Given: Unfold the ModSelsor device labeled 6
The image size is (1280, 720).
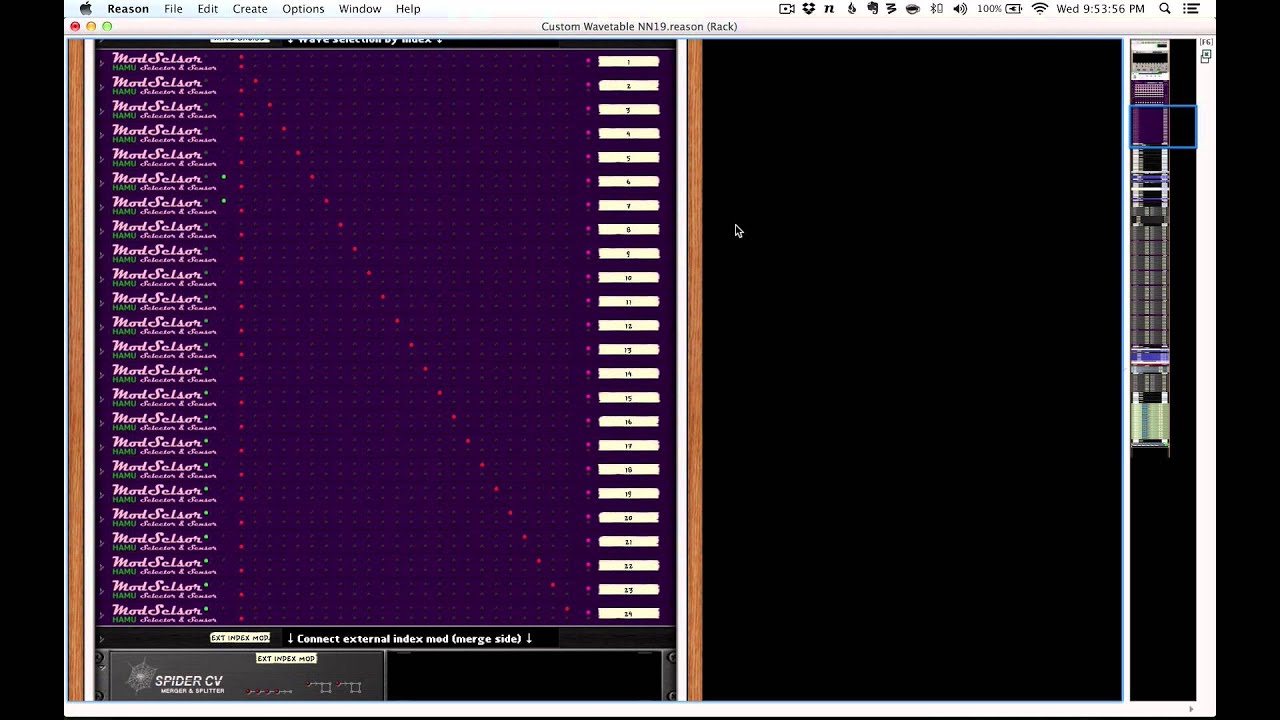Looking at the screenshot, I should point(102,182).
